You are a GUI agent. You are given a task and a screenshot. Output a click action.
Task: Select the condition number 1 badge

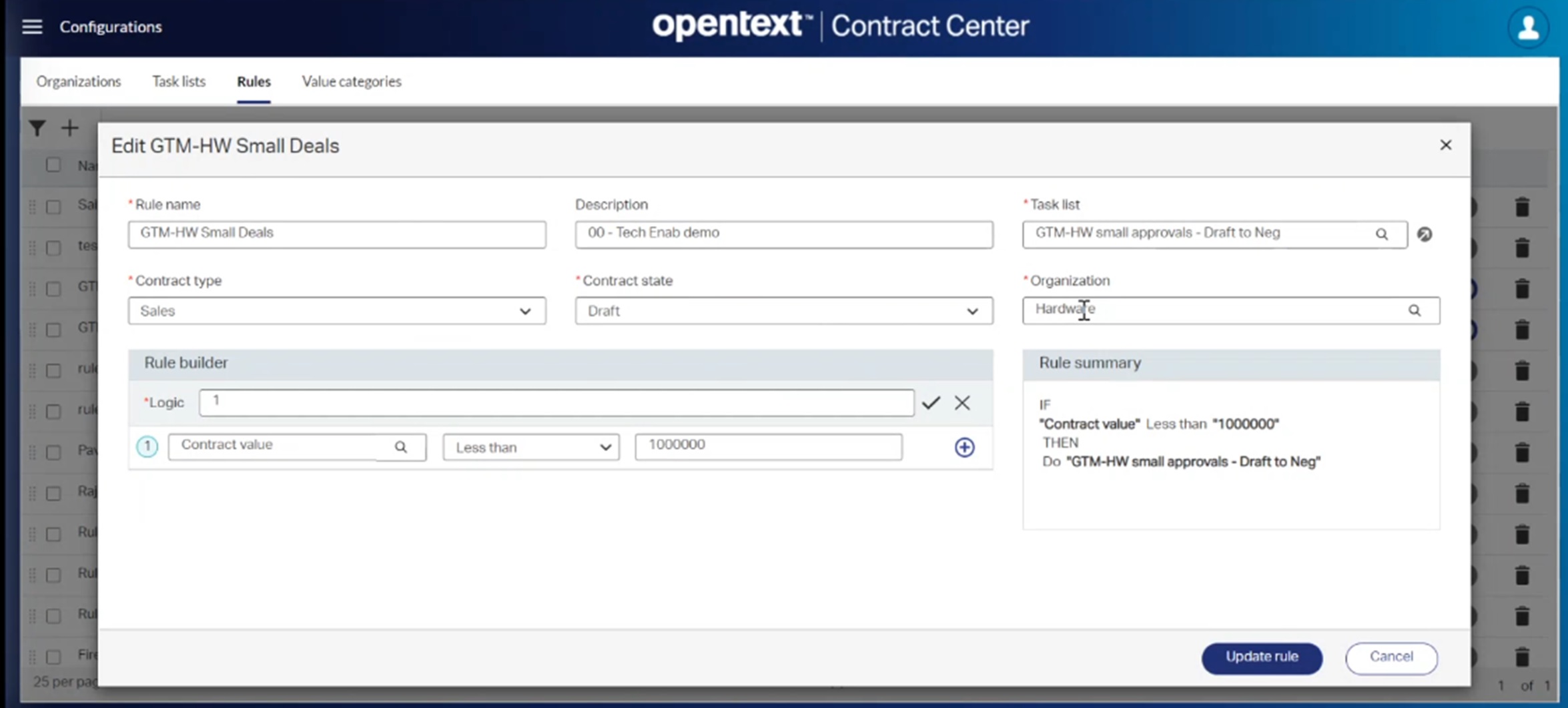pos(147,446)
